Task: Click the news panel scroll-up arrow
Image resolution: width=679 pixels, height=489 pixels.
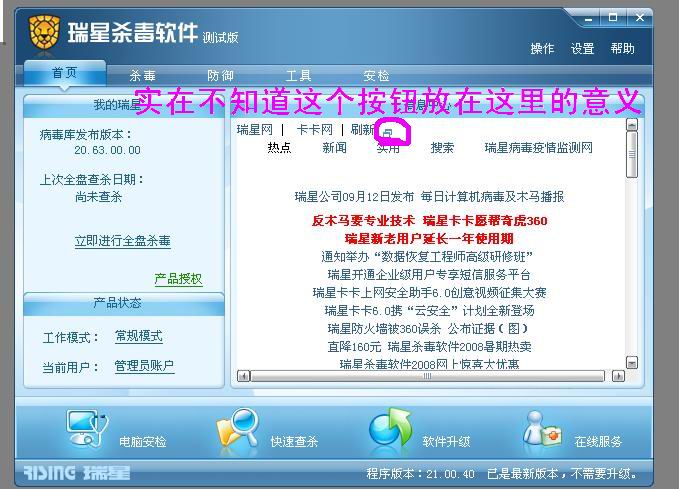Action: click(632, 125)
